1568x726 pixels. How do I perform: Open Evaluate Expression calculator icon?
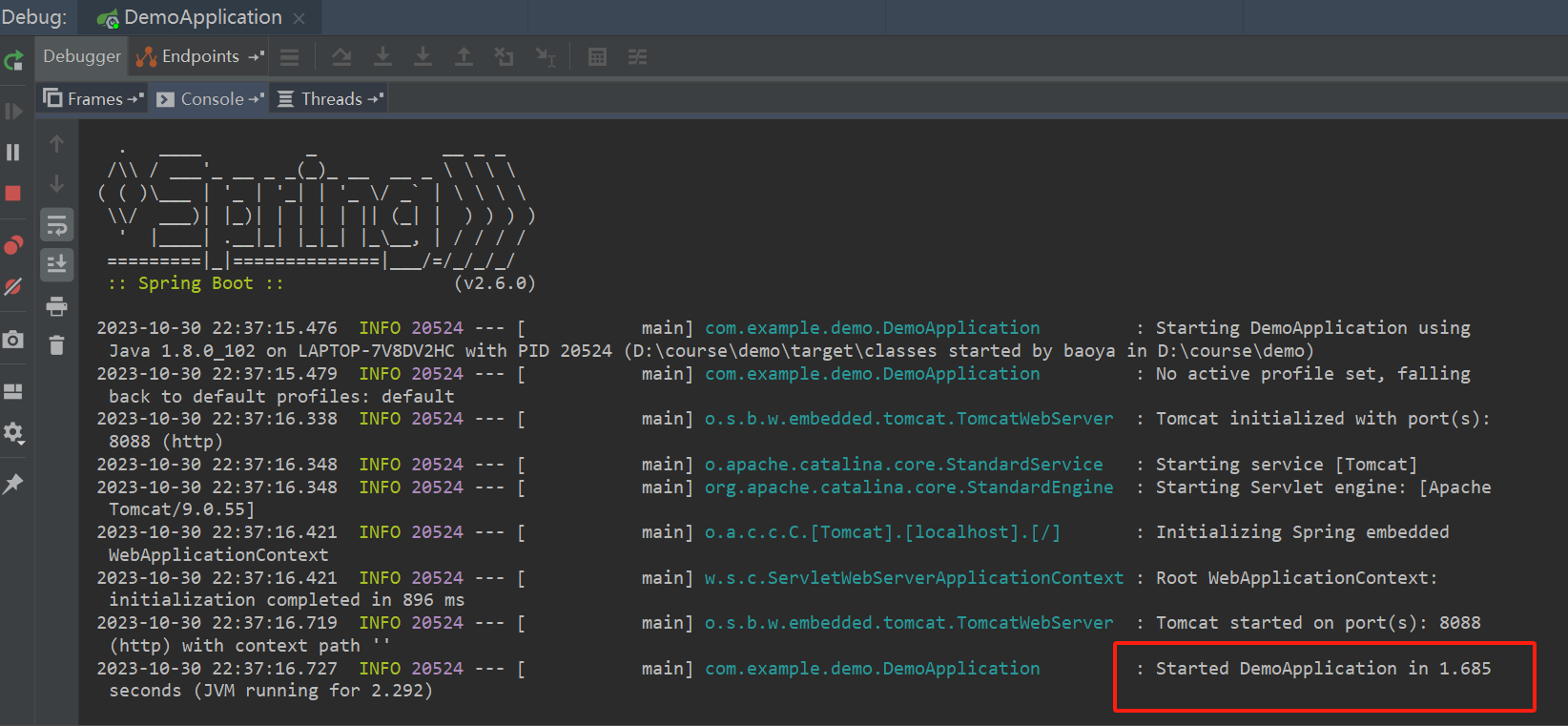(x=597, y=57)
